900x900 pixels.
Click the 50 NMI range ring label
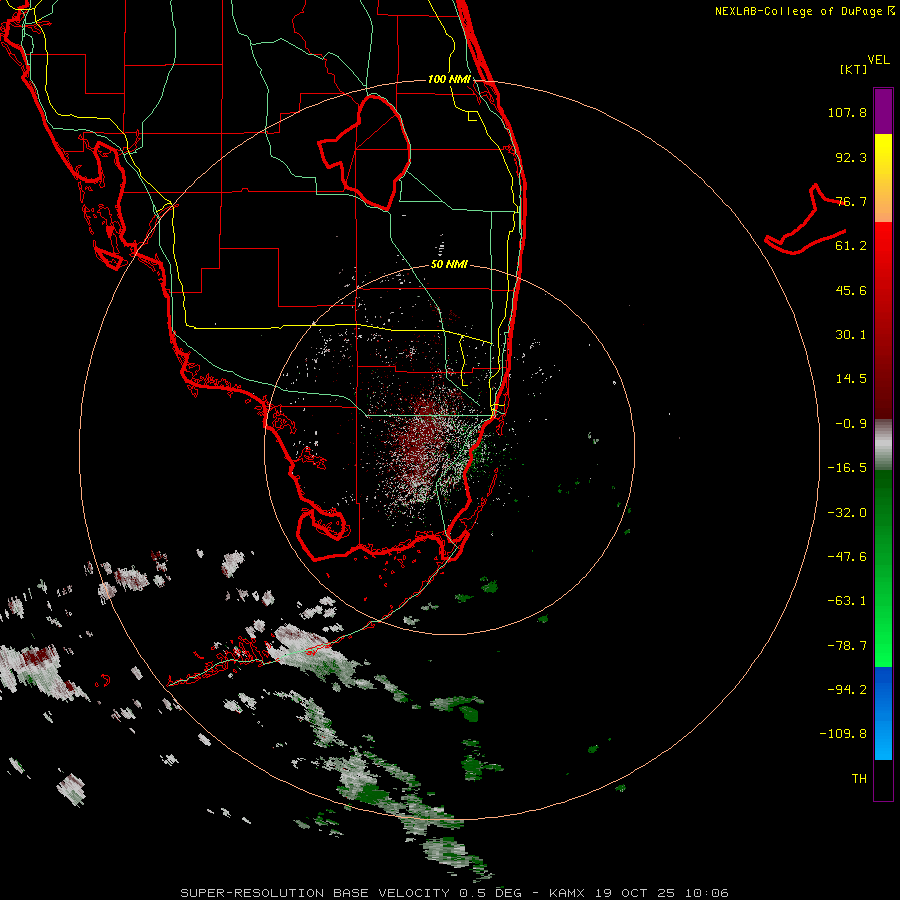449,264
